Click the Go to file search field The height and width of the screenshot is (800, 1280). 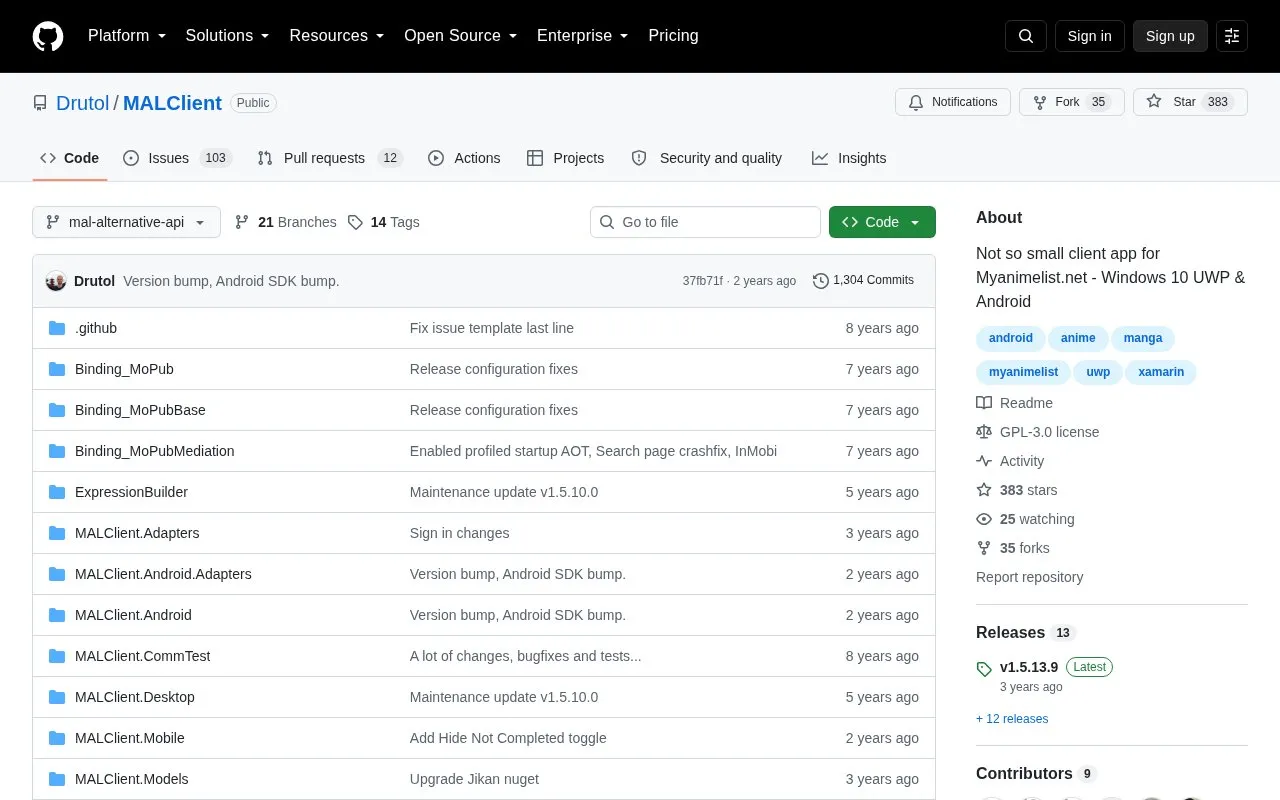(x=705, y=222)
